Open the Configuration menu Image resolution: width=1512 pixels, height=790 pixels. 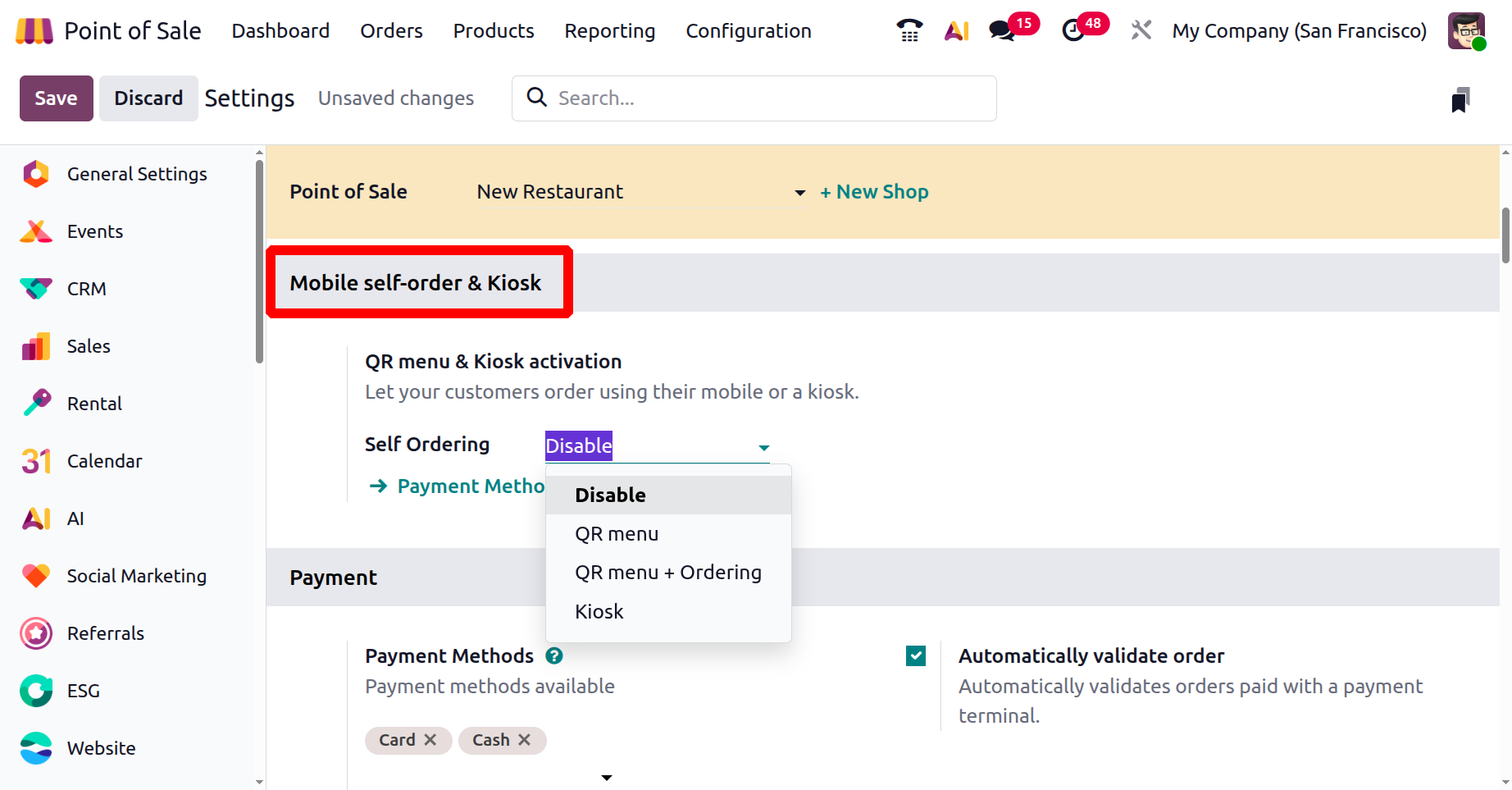pyautogui.click(x=748, y=30)
